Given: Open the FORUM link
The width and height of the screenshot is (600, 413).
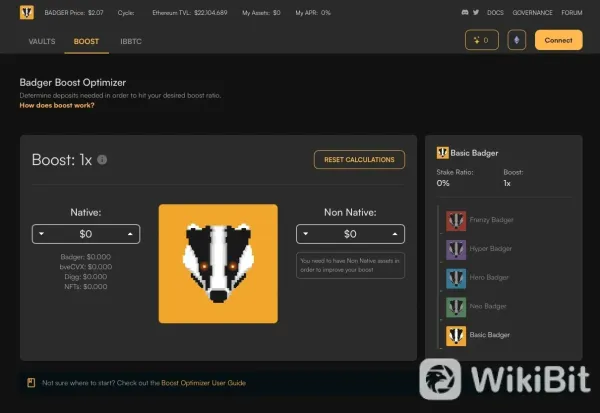Looking at the screenshot, I should [x=572, y=13].
